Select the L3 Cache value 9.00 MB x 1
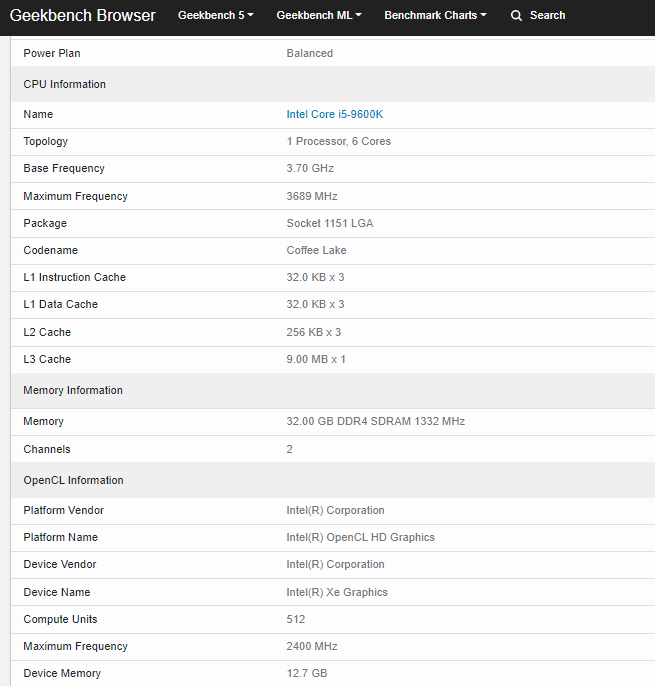655x686 pixels. pos(316,359)
